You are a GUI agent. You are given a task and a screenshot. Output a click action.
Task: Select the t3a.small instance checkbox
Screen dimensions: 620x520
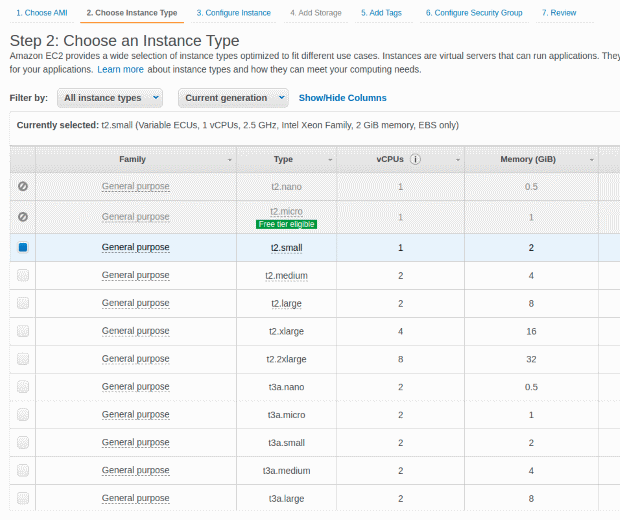pos(23,442)
